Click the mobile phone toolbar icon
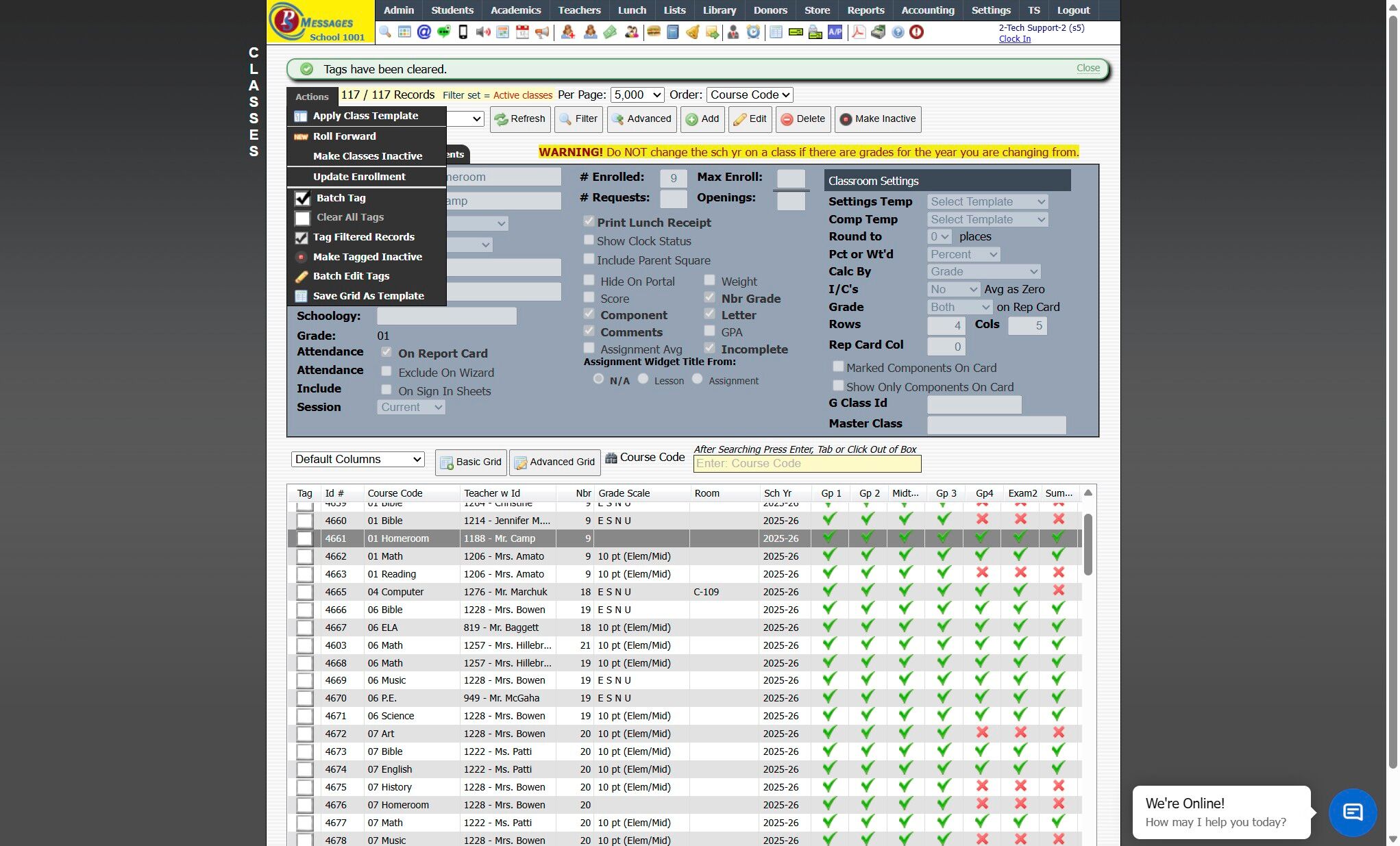 (x=463, y=32)
